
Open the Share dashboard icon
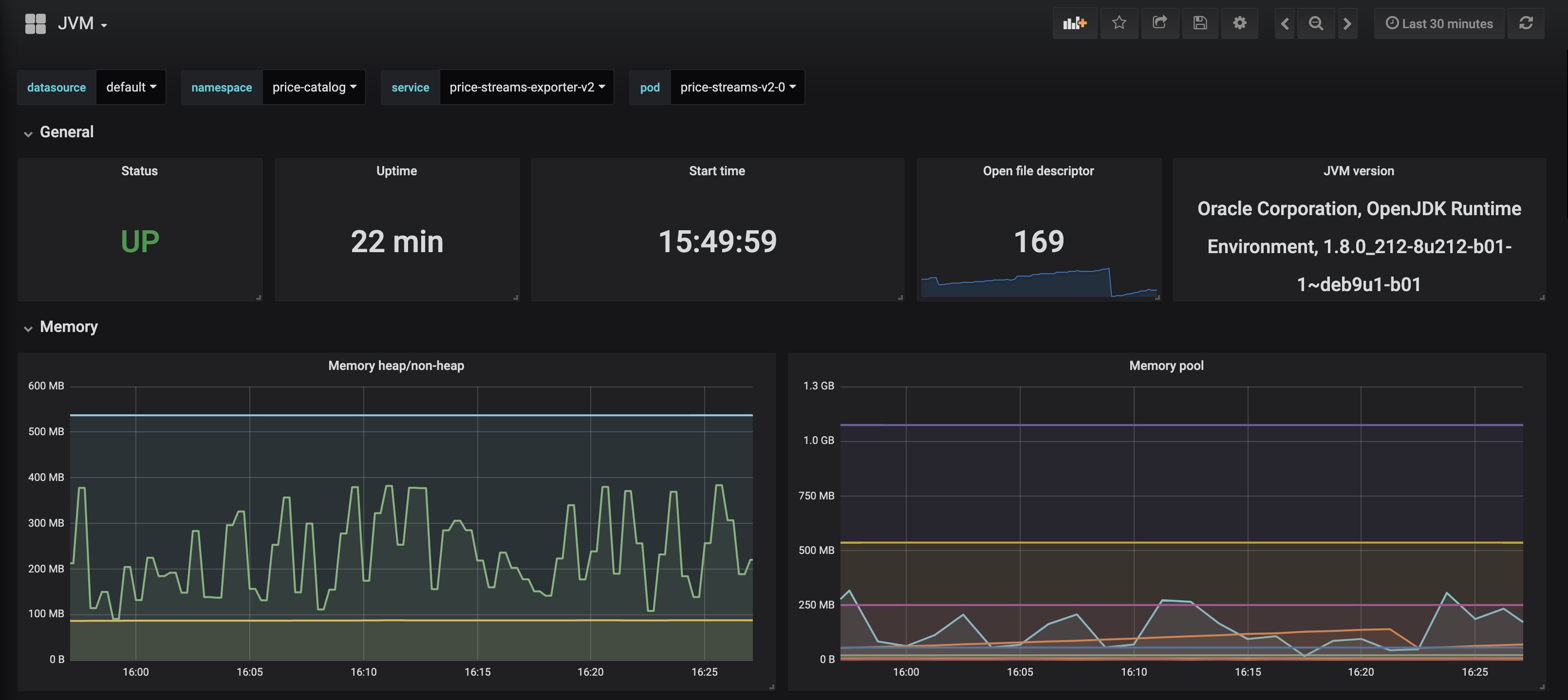1159,23
